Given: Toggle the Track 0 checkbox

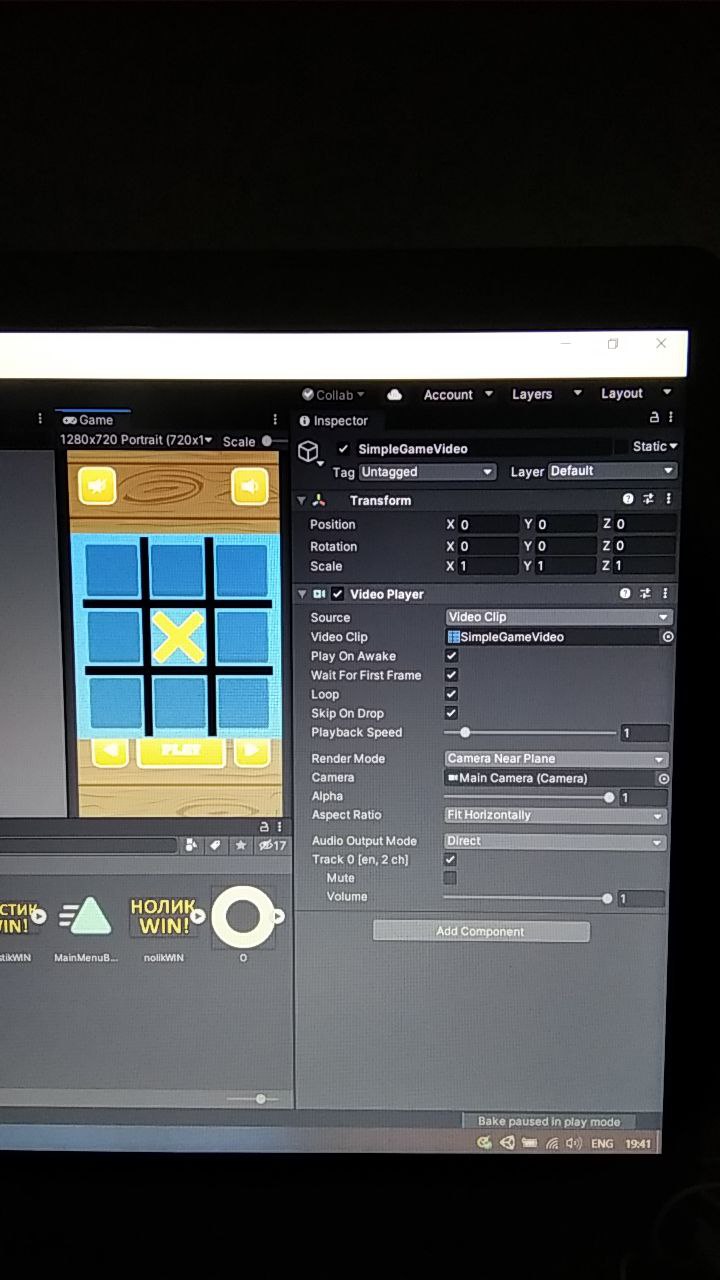Looking at the screenshot, I should [x=450, y=859].
